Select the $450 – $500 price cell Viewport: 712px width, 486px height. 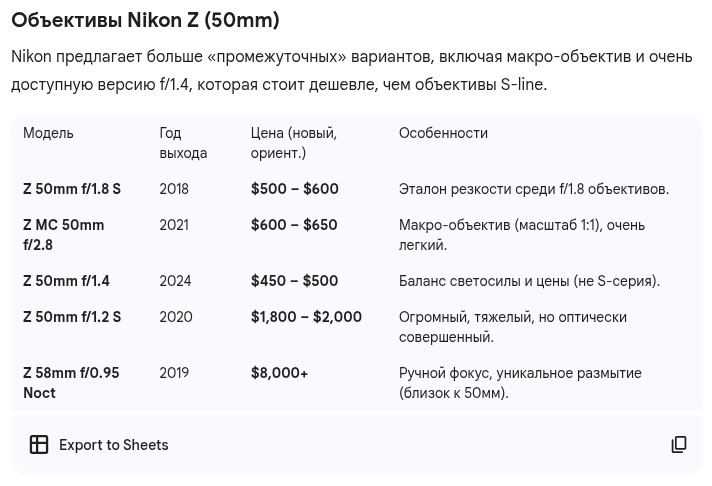click(294, 281)
